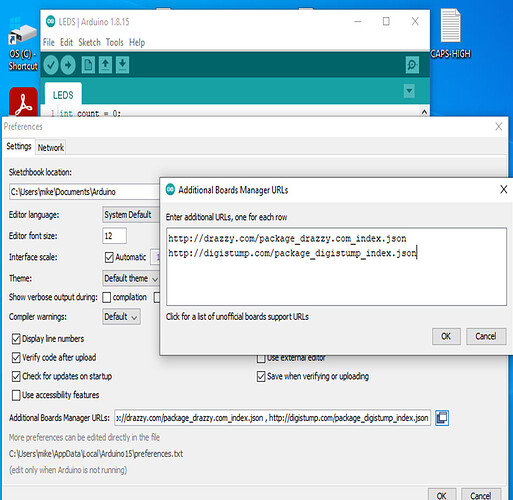The height and width of the screenshot is (500, 513).
Task: Click the digistump.com package URL line
Action: [292, 253]
